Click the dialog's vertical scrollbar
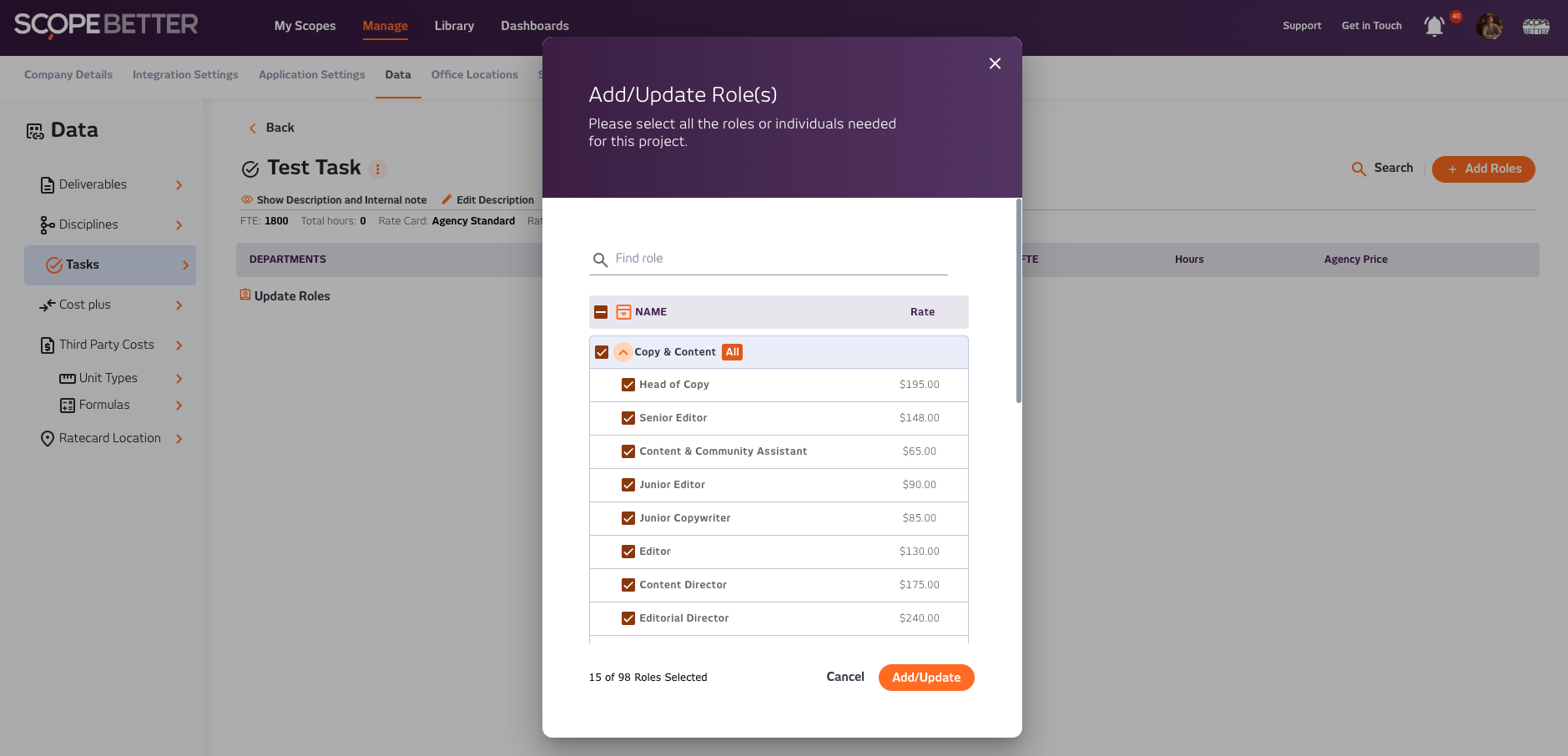Screen dimensions: 1568x756 pos(1018,300)
